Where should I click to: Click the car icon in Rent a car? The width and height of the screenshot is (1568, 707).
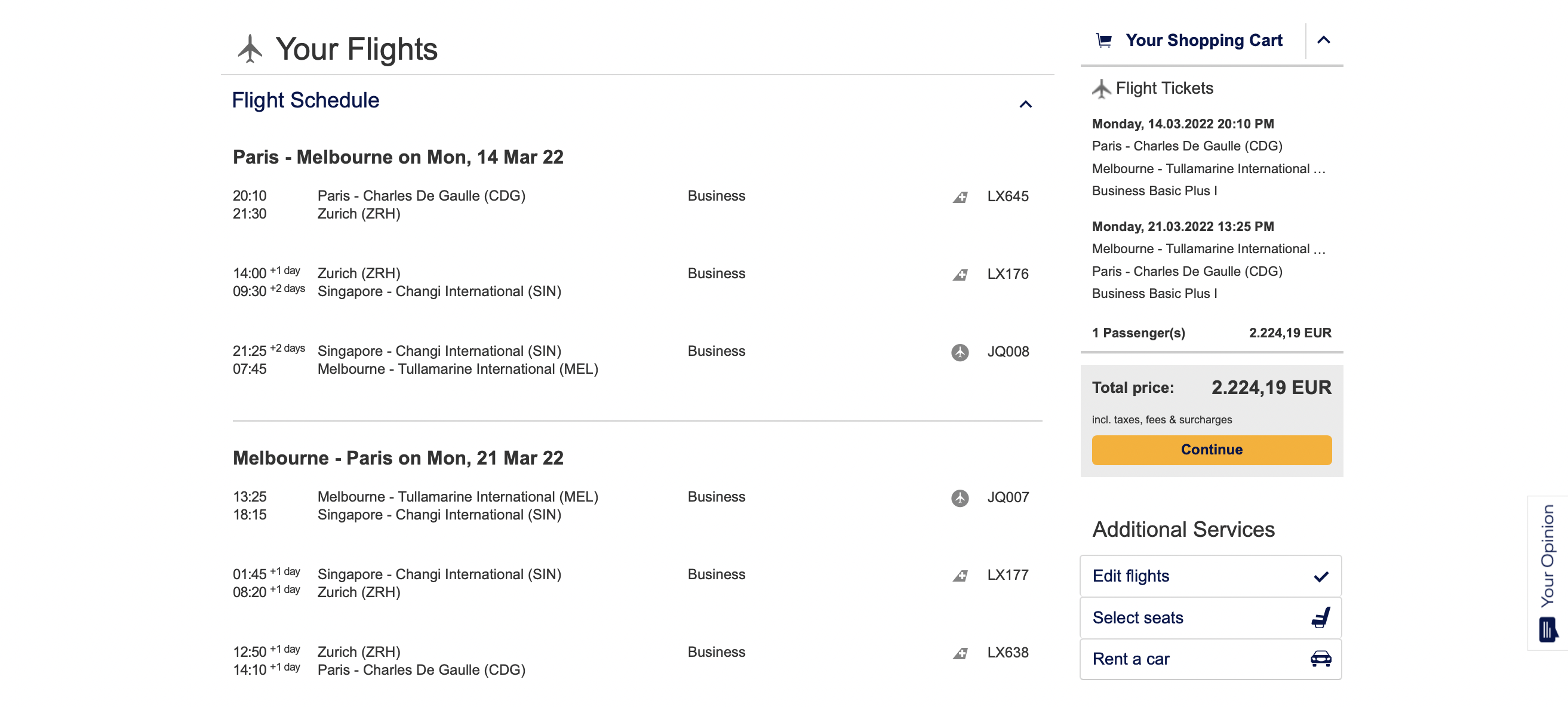click(1320, 659)
